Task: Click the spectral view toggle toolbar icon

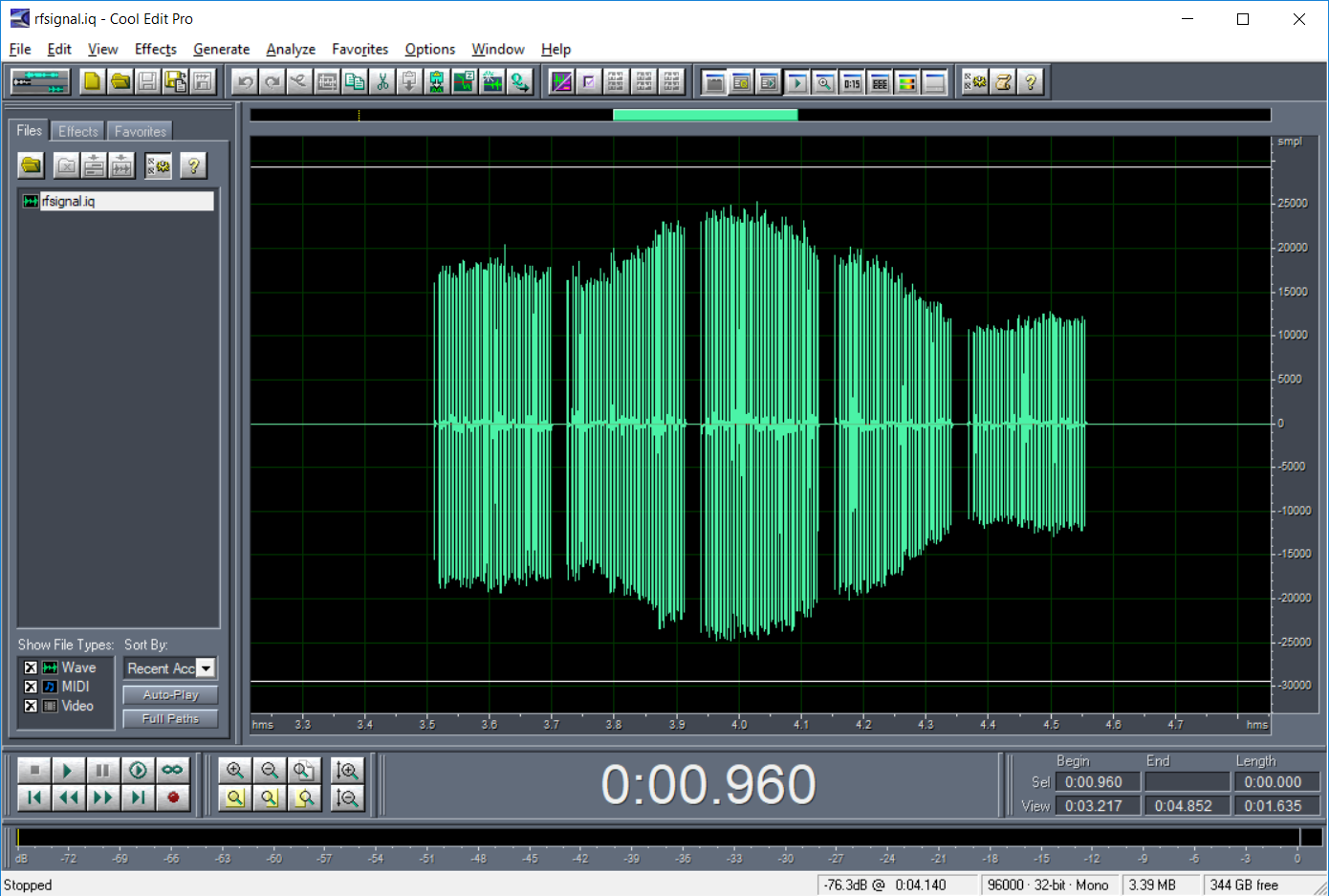Action: pos(561,81)
